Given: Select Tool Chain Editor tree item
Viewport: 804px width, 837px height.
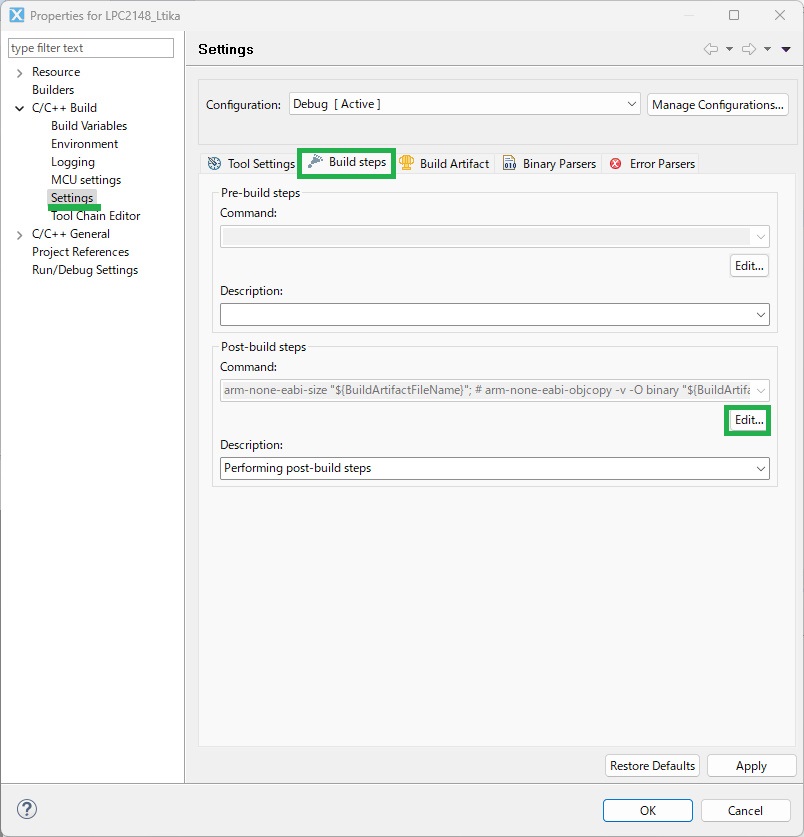Looking at the screenshot, I should point(95,216).
